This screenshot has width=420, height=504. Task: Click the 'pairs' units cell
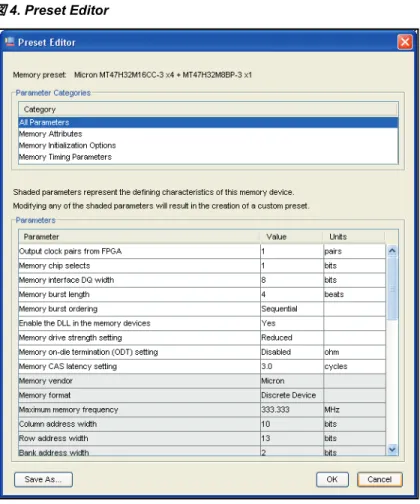point(355,251)
